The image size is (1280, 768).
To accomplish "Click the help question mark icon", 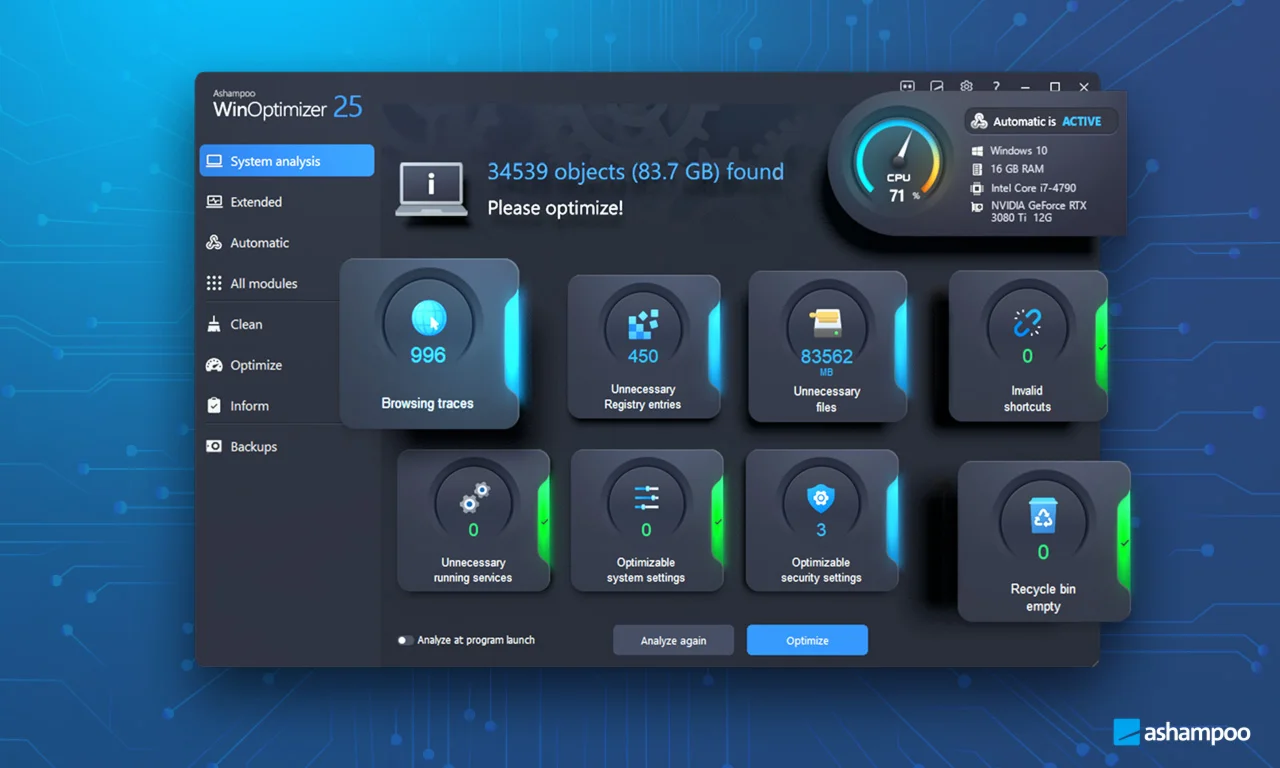I will [996, 87].
